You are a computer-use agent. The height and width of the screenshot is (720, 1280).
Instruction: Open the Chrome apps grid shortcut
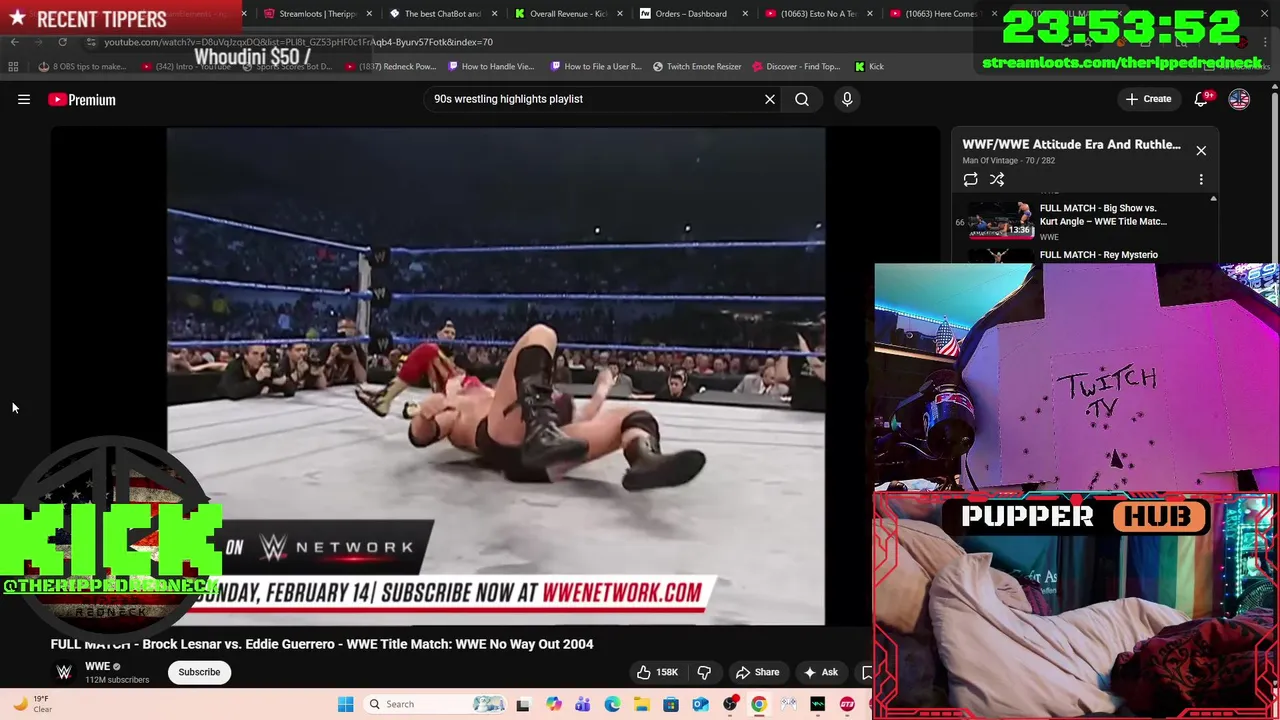(13, 67)
